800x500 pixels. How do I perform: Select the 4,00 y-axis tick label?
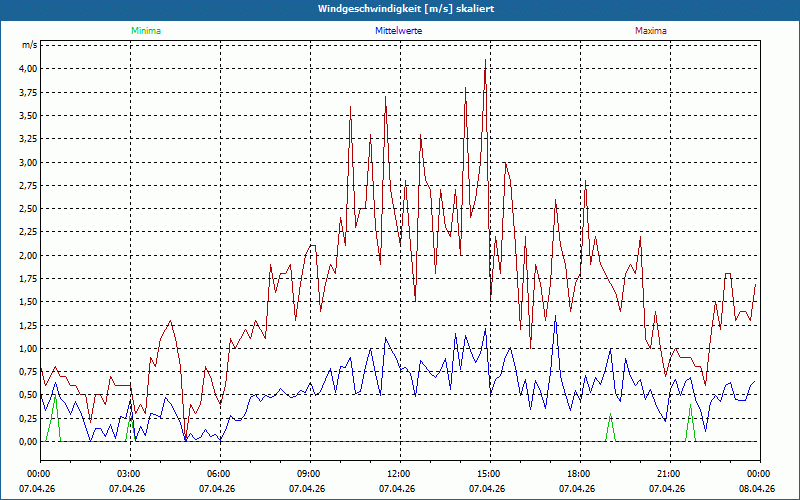27,69
